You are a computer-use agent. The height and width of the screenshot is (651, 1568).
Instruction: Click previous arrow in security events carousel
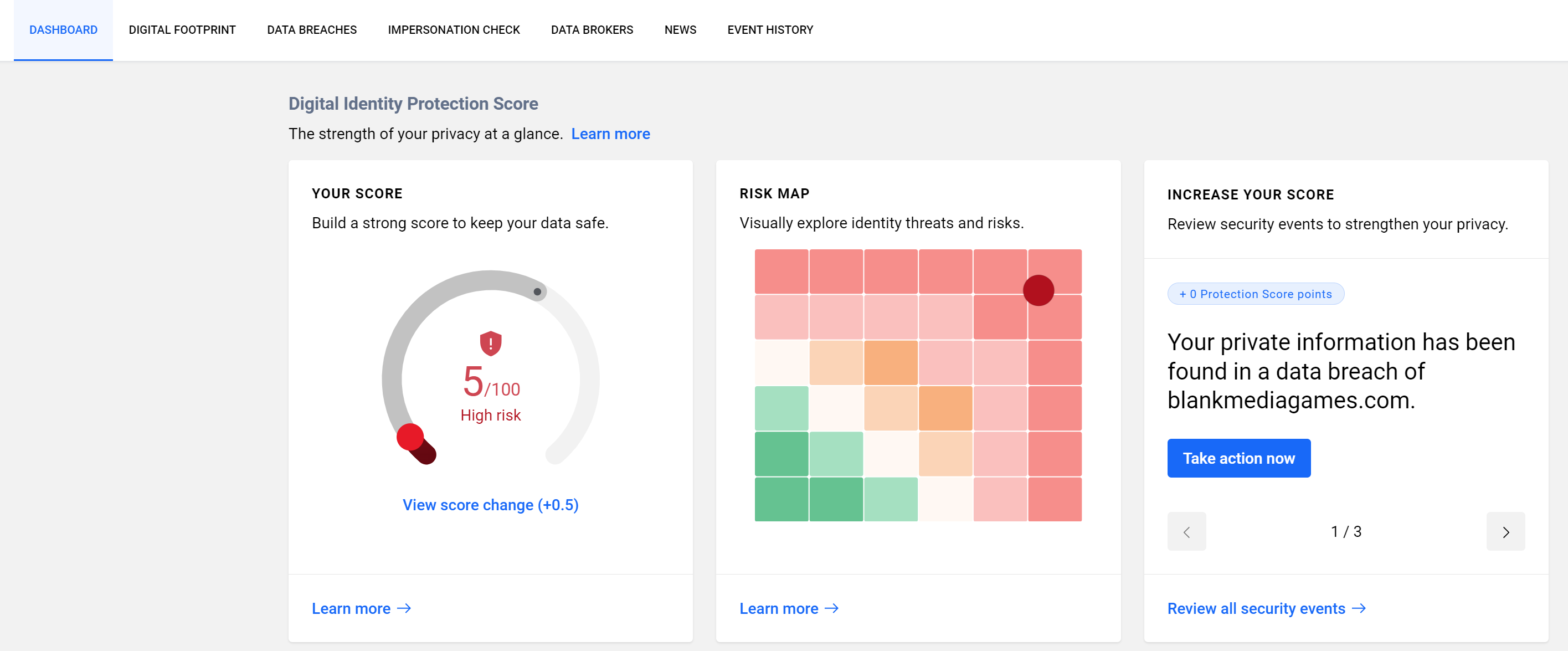1186,532
